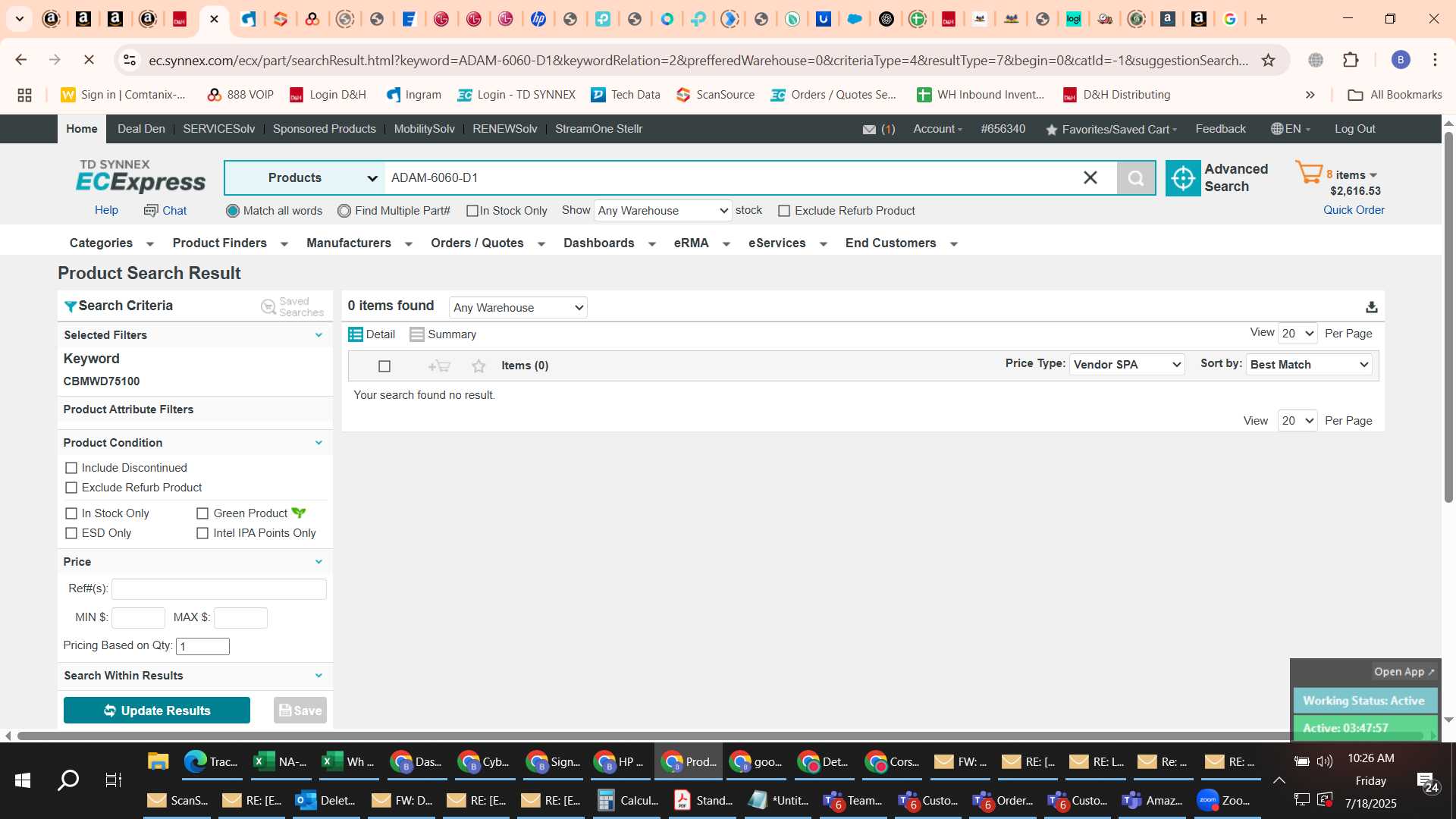Click the Quick Order link
1456x819 pixels.
[x=1354, y=210]
